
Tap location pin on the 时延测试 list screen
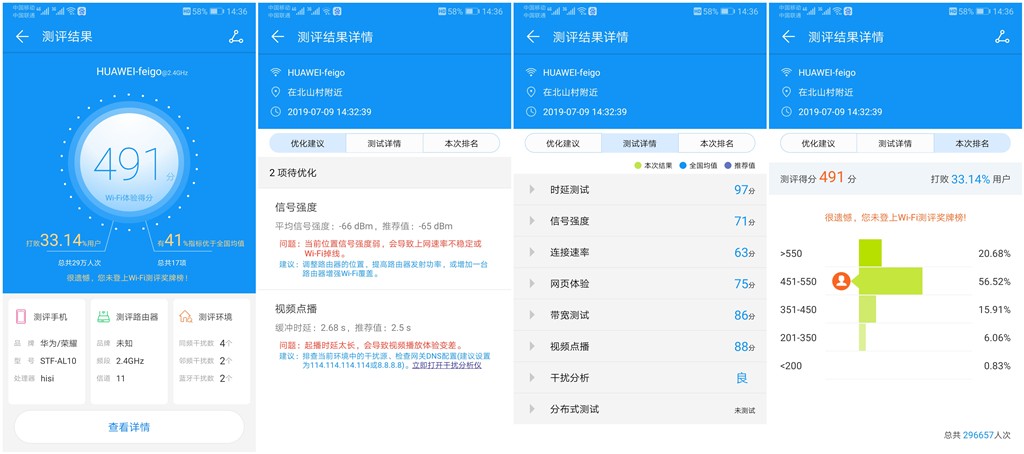(531, 92)
